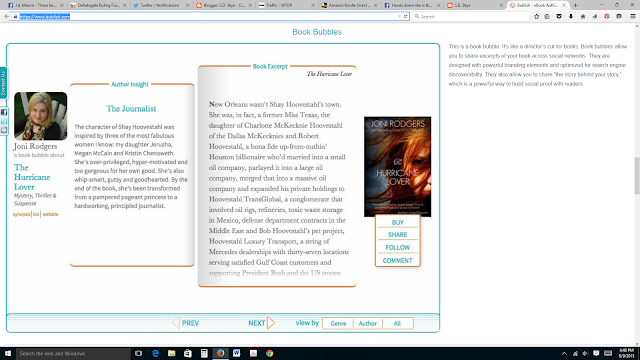Image resolution: width=640 pixels, height=360 pixels.
Task: Open the Action Center notifications icon
Action: (x=596, y=353)
